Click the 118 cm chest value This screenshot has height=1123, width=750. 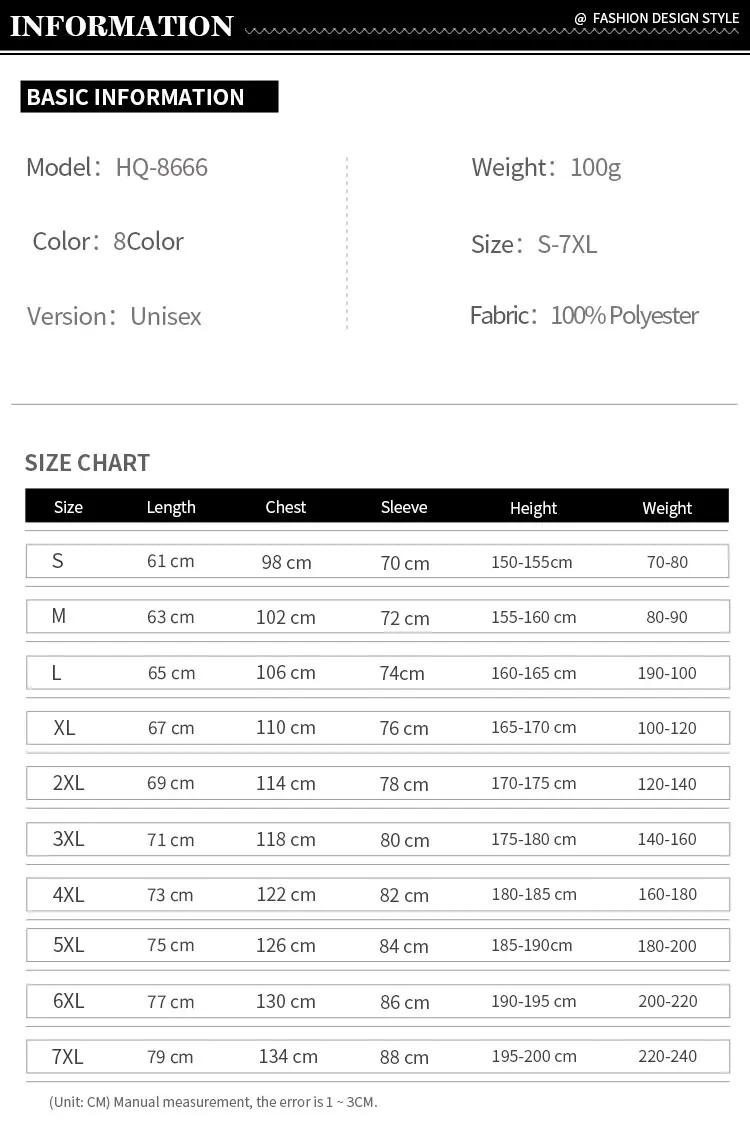point(286,839)
